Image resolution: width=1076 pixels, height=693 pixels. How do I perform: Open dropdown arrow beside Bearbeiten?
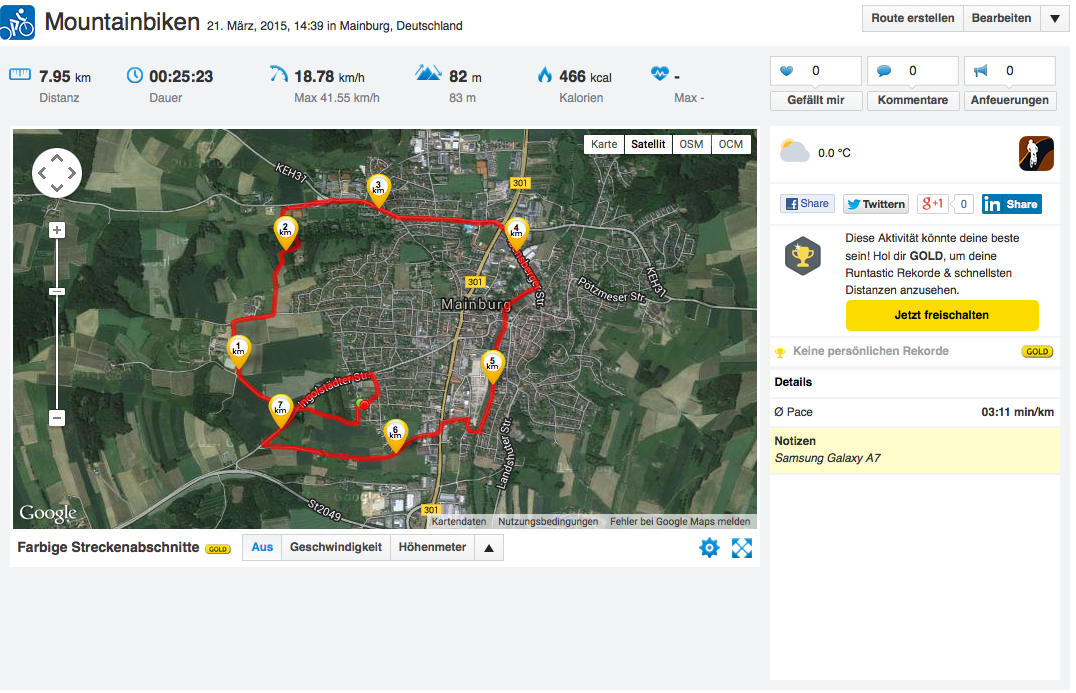(x=1055, y=18)
